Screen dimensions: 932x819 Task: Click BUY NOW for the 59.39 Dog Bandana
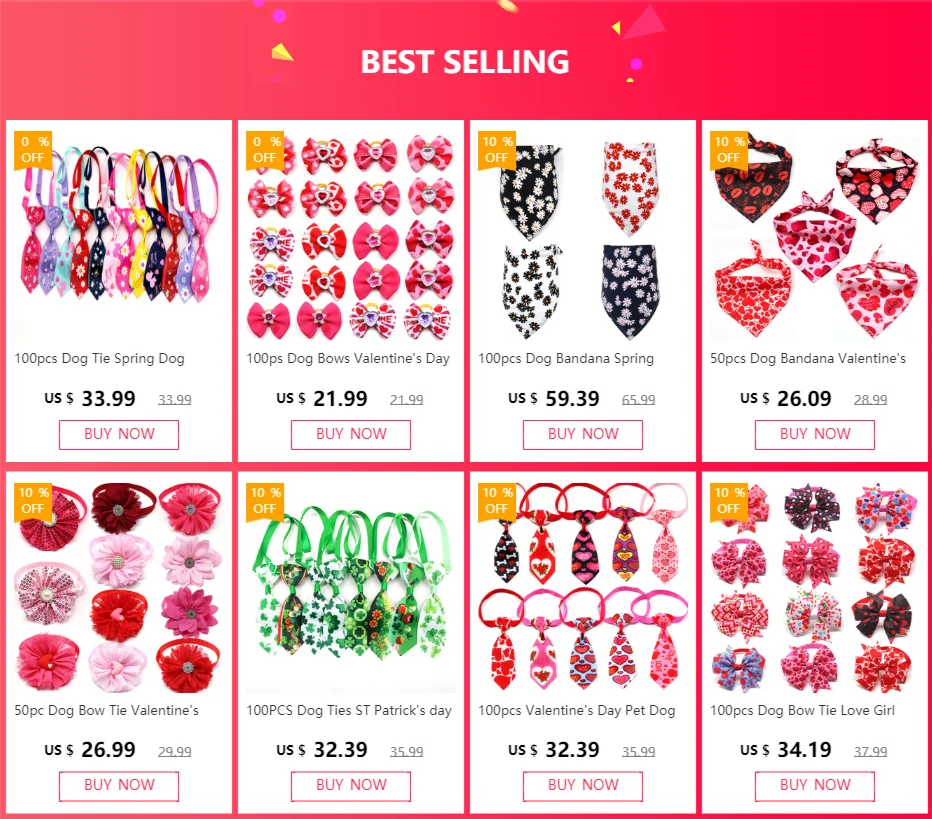tap(582, 434)
